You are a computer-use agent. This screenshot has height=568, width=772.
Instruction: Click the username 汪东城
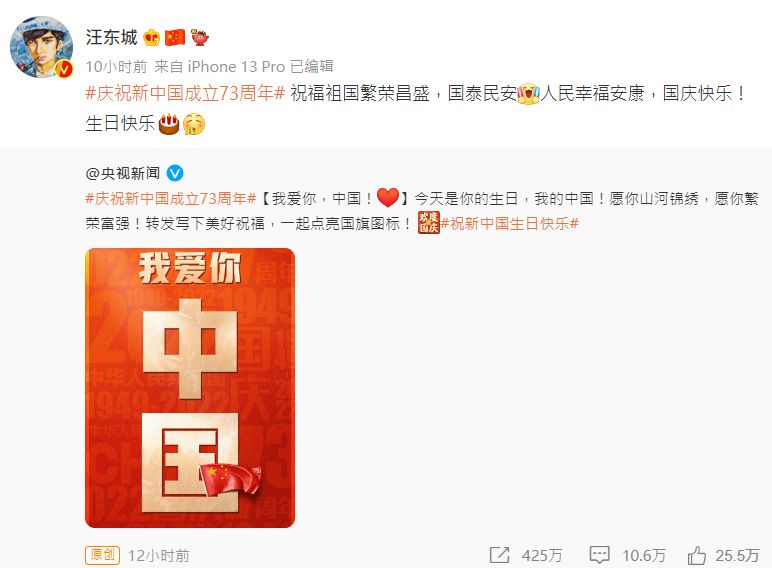(x=111, y=37)
